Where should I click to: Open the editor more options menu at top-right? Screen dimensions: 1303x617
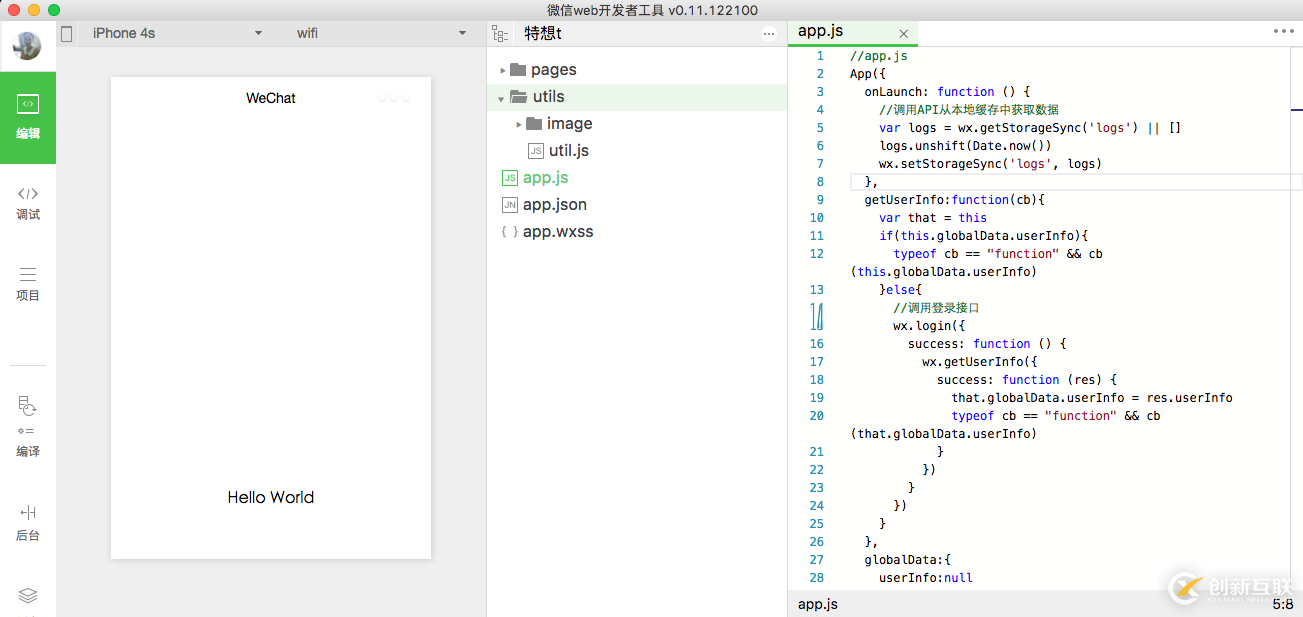[1283, 31]
